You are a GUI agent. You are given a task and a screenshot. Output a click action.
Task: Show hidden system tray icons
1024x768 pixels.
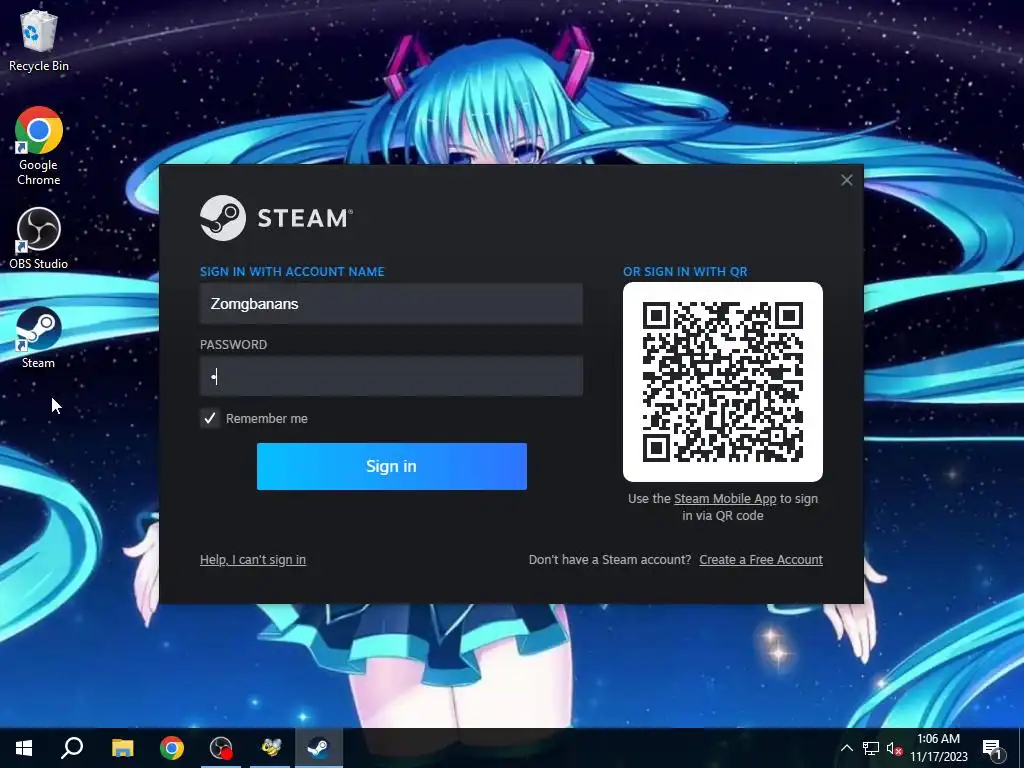pyautogui.click(x=846, y=748)
